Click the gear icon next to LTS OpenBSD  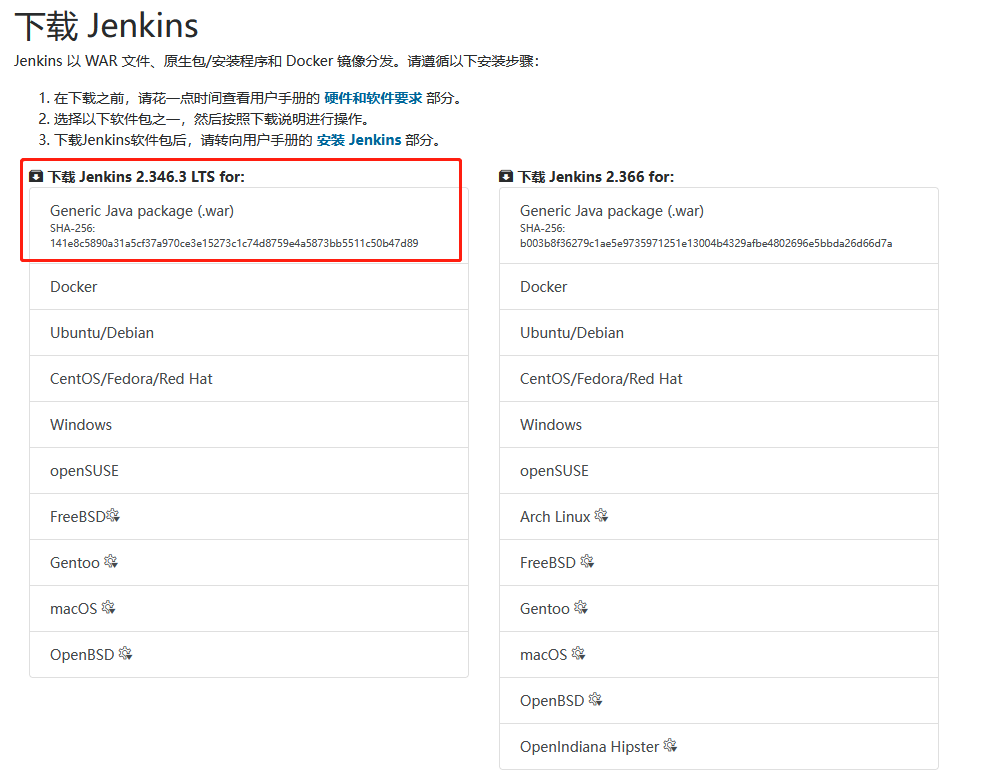coord(125,653)
